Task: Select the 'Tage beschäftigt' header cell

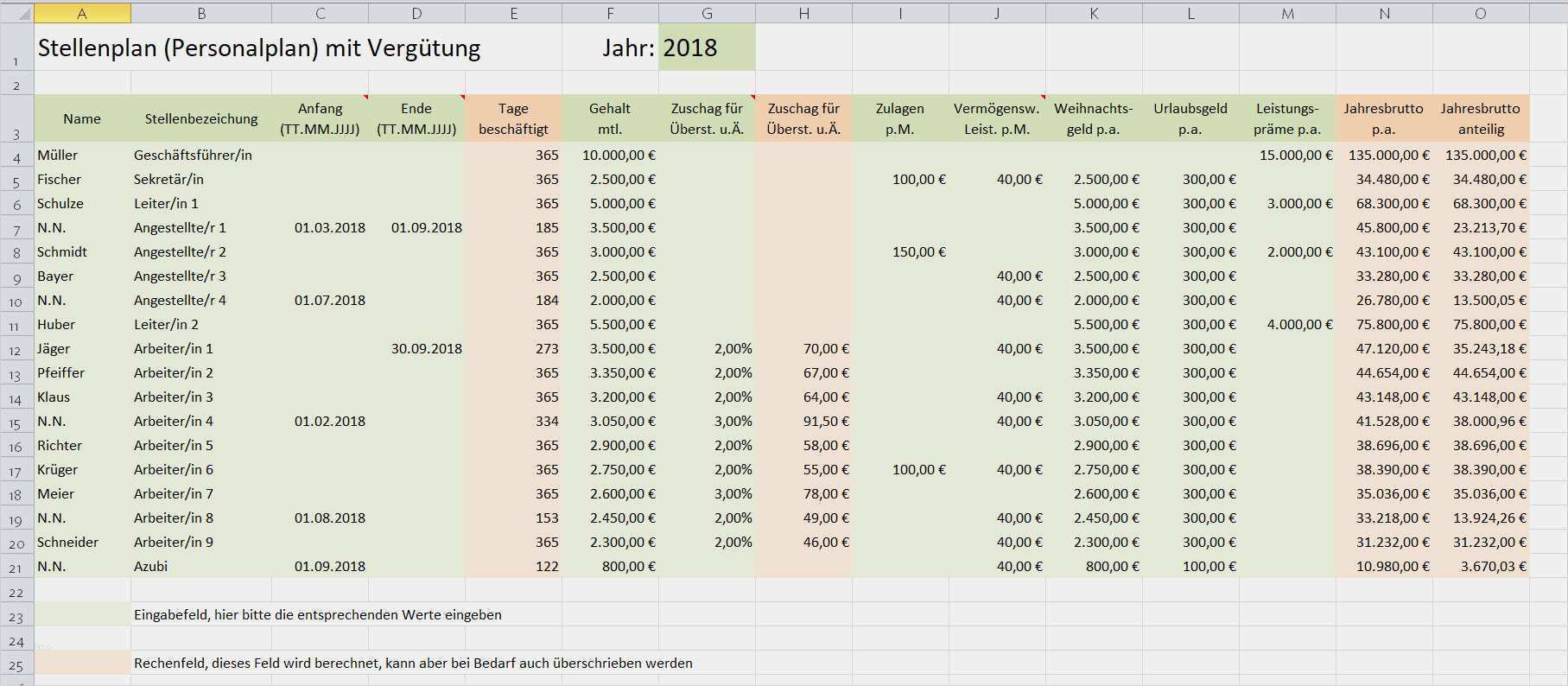Action: pos(513,119)
